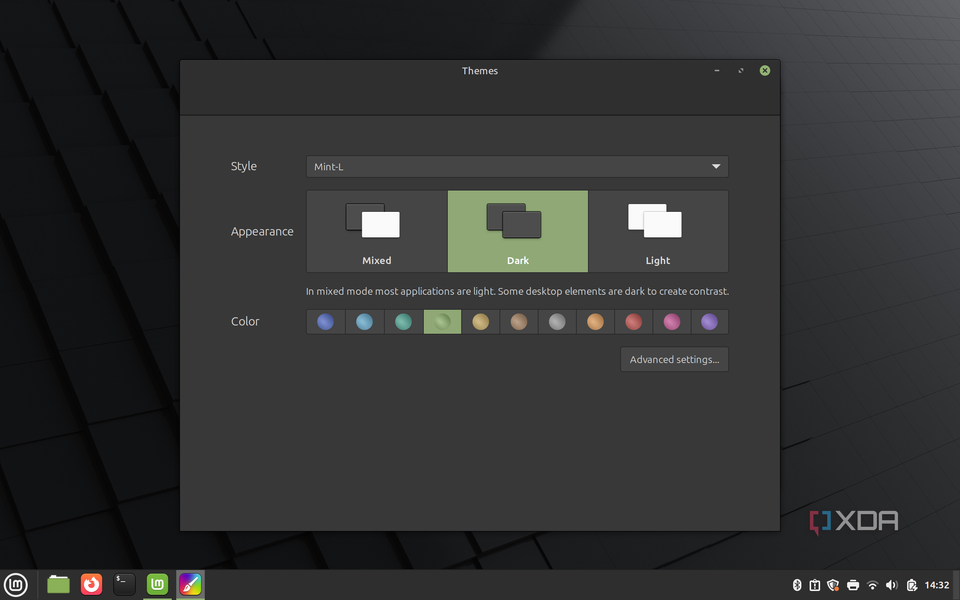This screenshot has width=960, height=600.
Task: Open the volume speaker tray icon
Action: [891, 585]
